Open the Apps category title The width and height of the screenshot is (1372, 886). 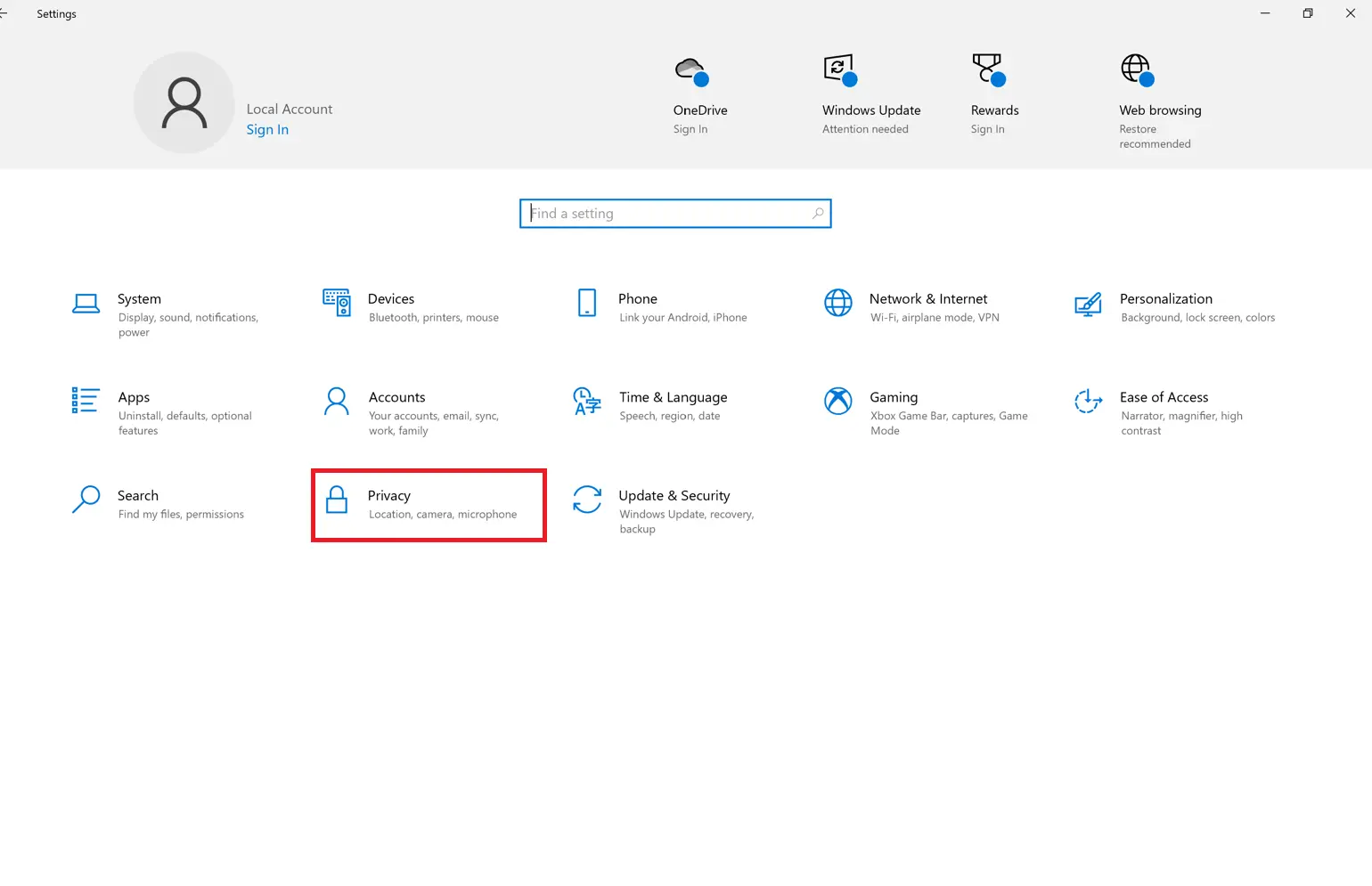[134, 398]
